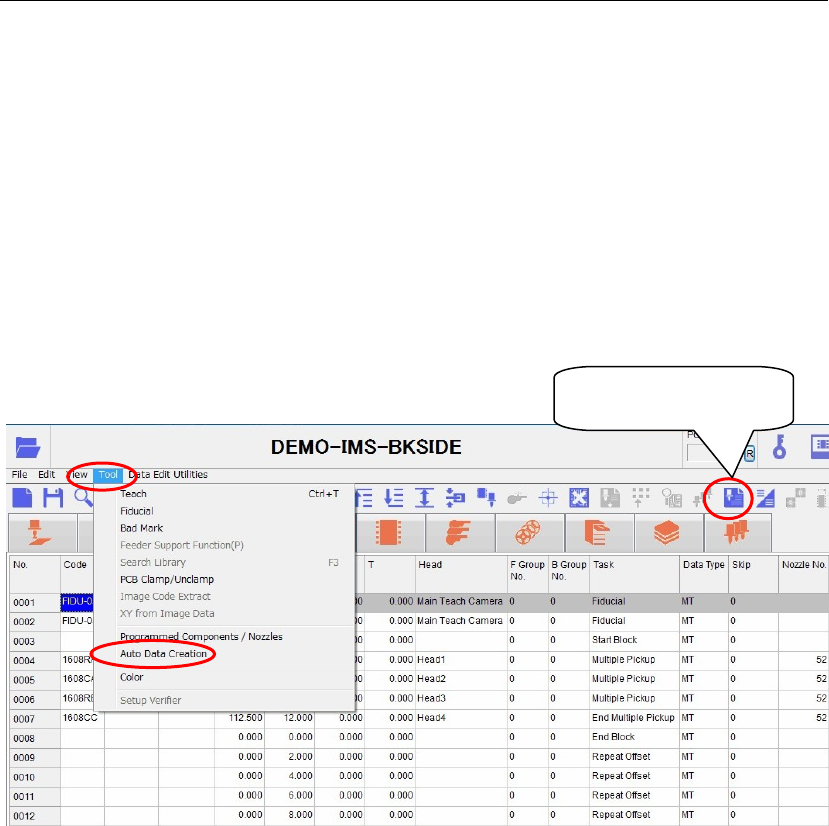This screenshot has width=829, height=826.
Task: Click the F Group No. column header
Action: point(528,573)
